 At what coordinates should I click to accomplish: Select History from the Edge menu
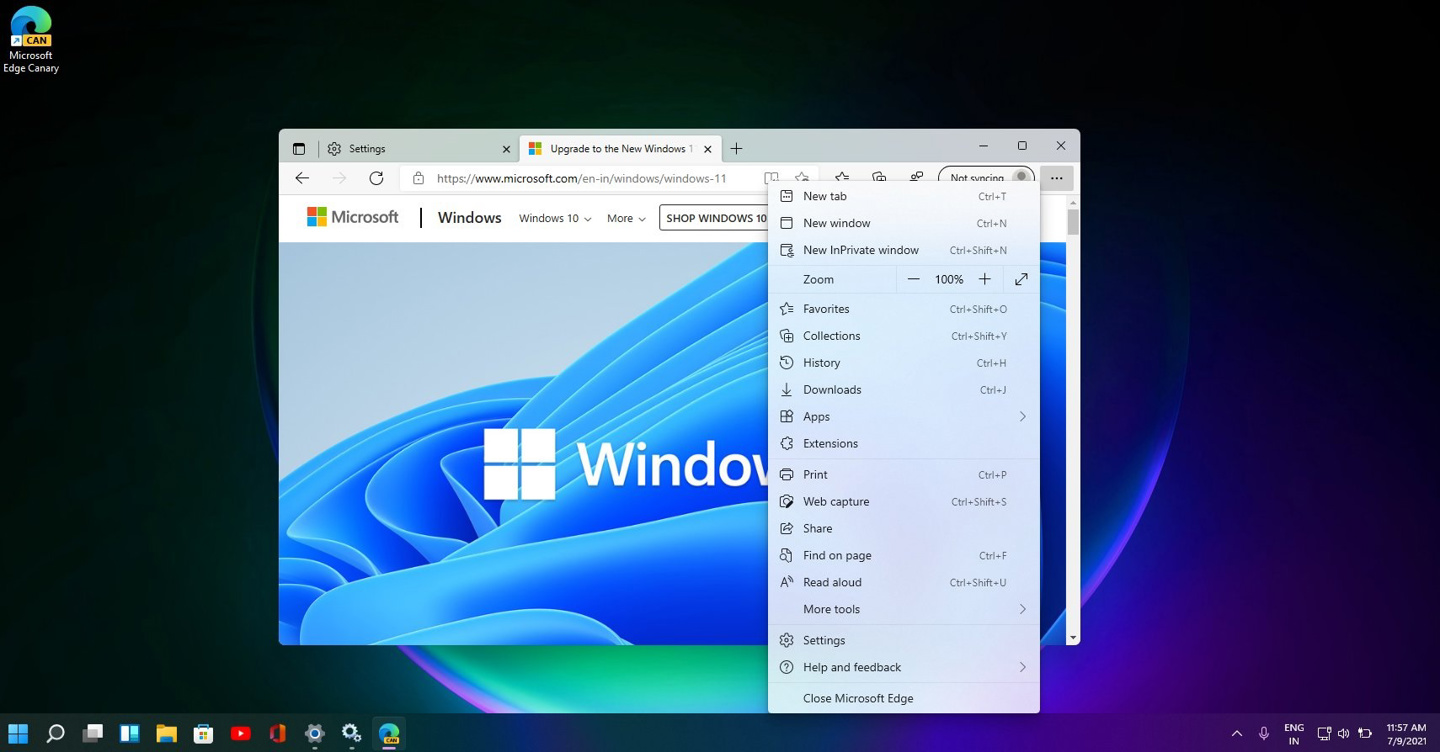822,362
